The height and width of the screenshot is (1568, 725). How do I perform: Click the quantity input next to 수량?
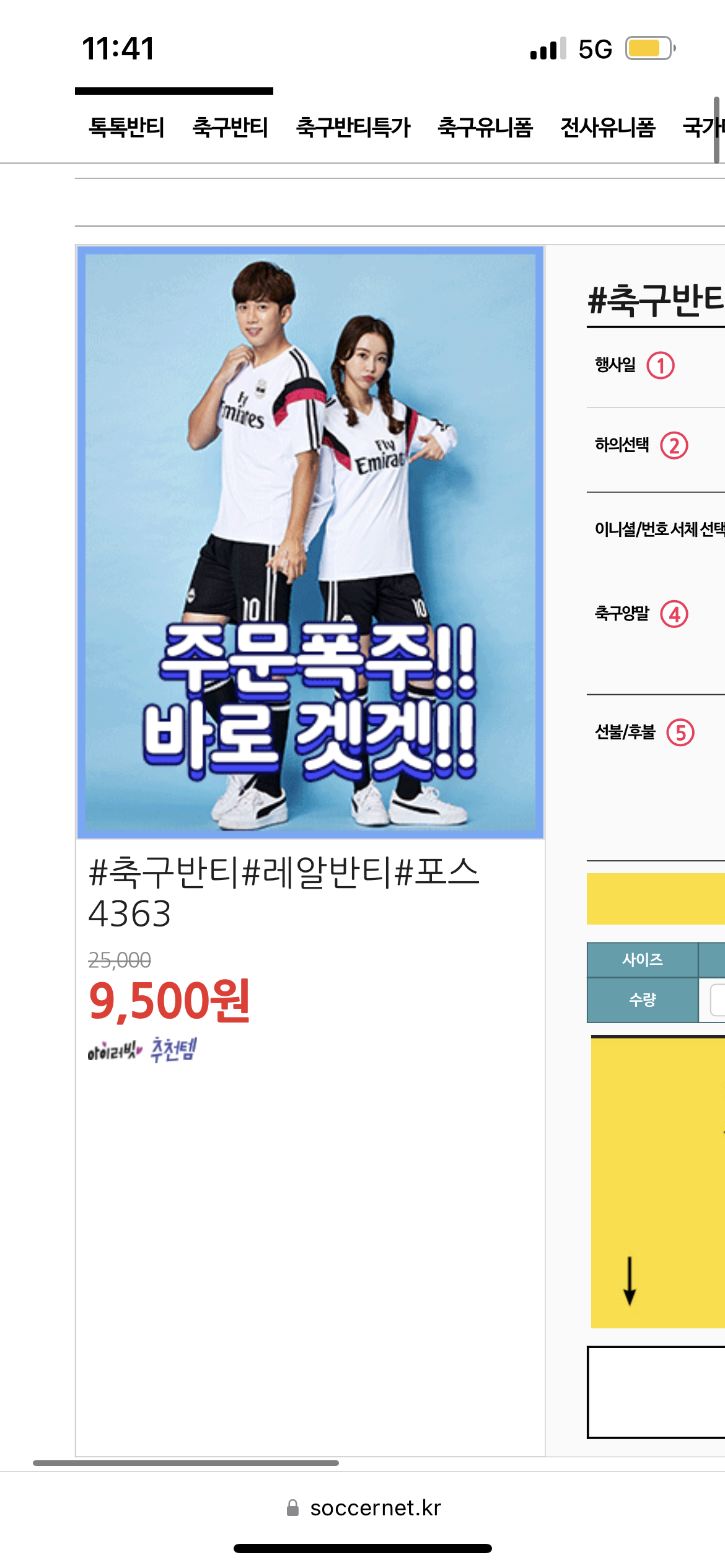[718, 1000]
